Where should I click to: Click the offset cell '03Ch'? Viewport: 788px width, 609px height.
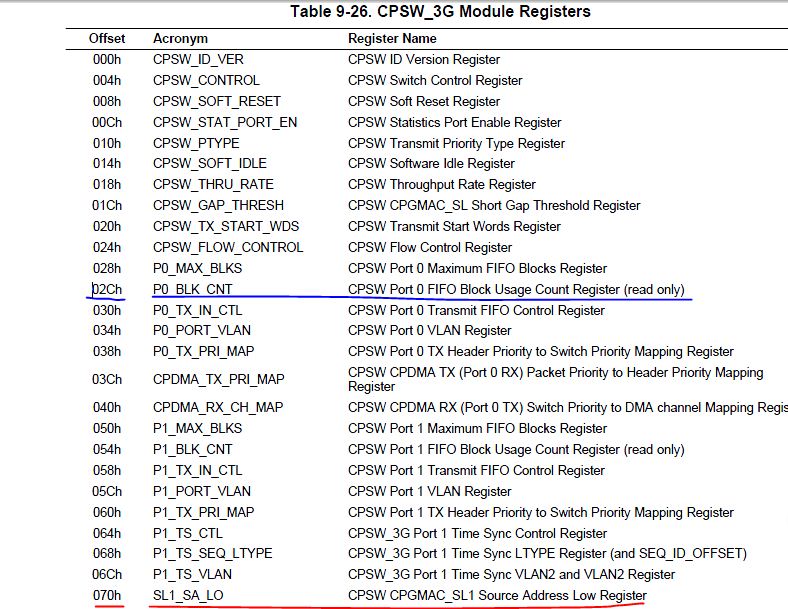(107, 379)
